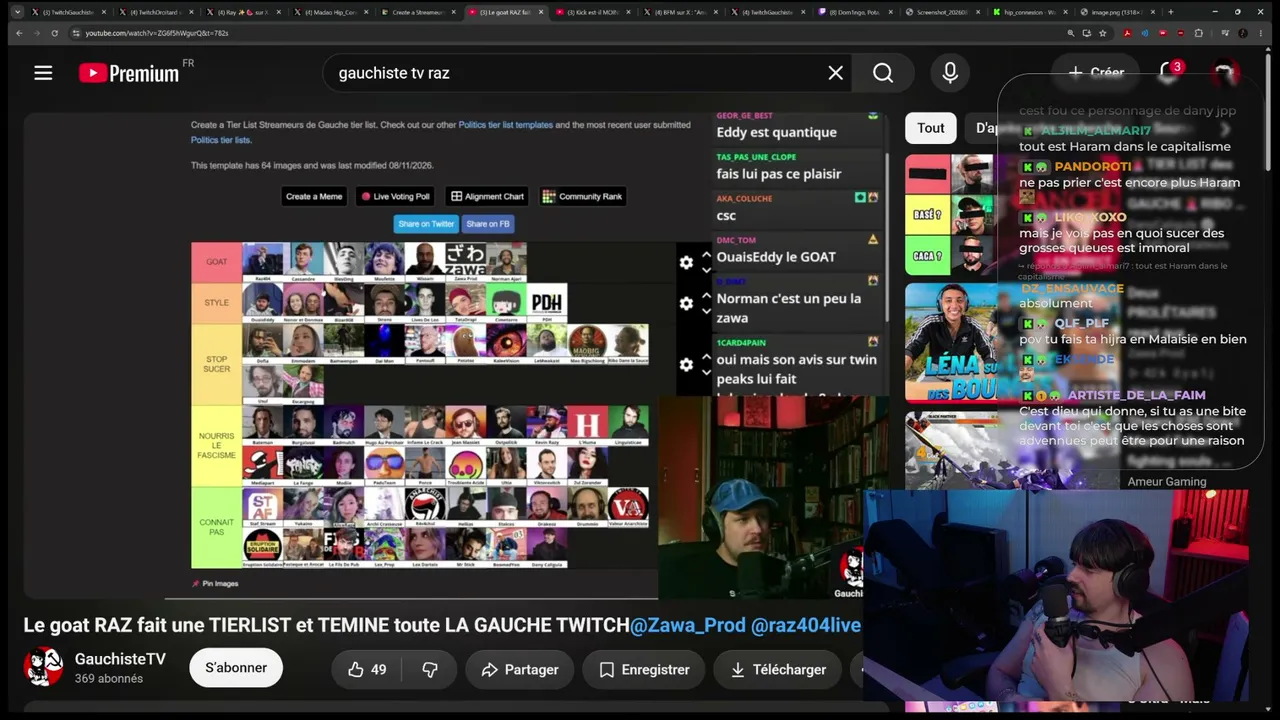
Task: Open the Alignment Chart
Action: click(x=487, y=196)
